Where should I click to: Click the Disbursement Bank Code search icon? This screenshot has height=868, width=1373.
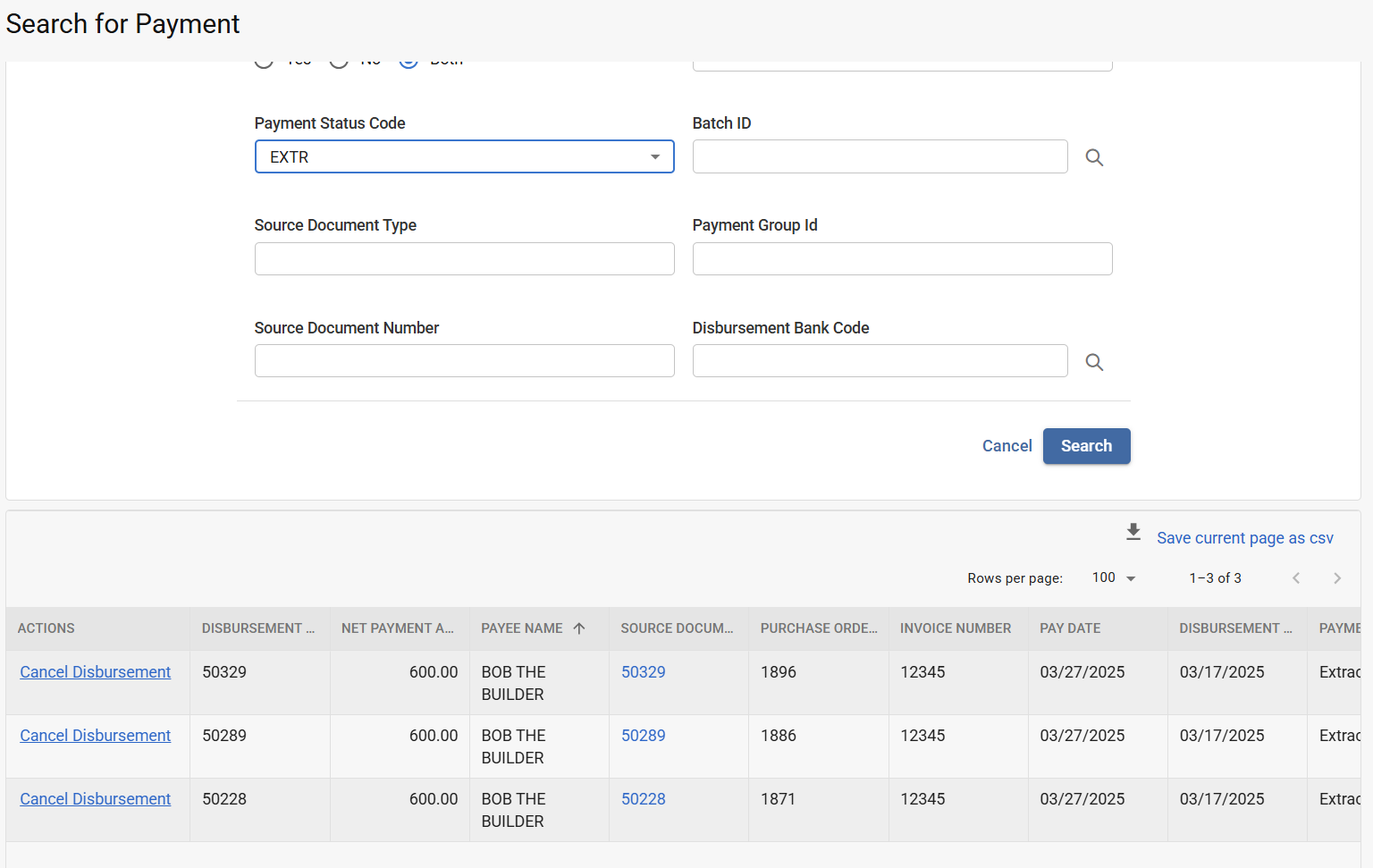pyautogui.click(x=1094, y=362)
